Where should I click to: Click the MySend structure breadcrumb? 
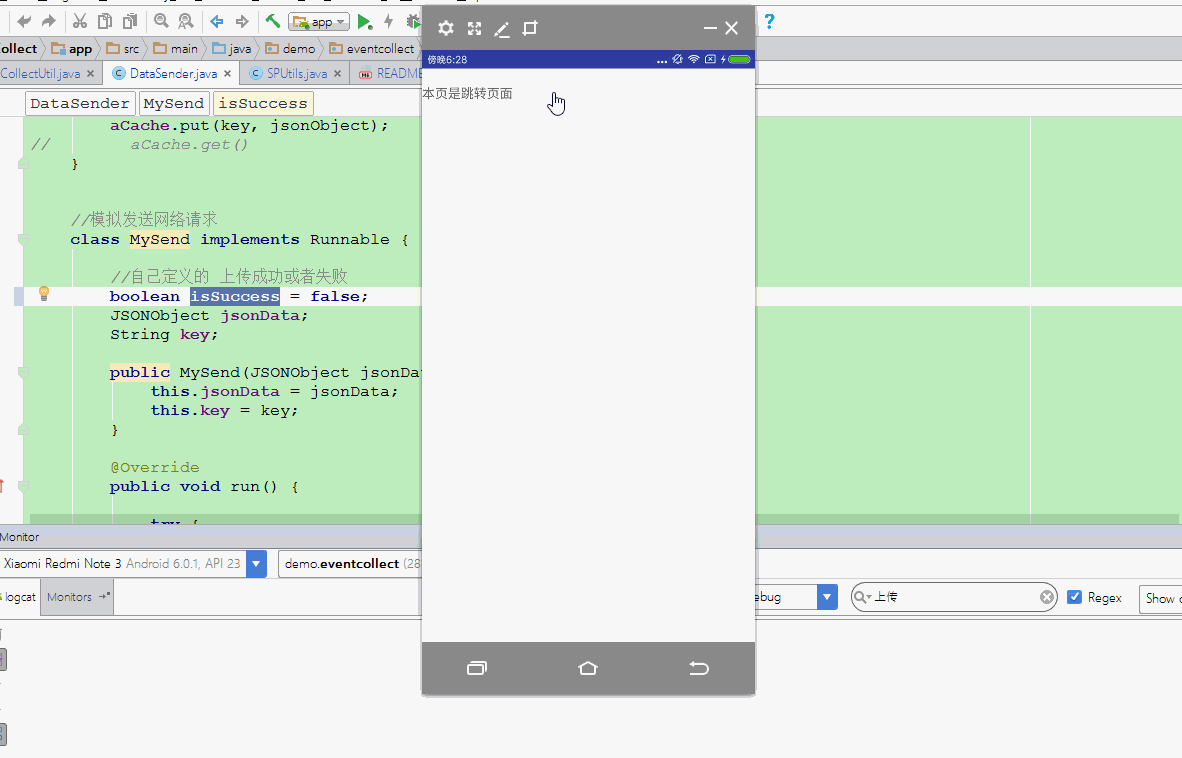173,103
